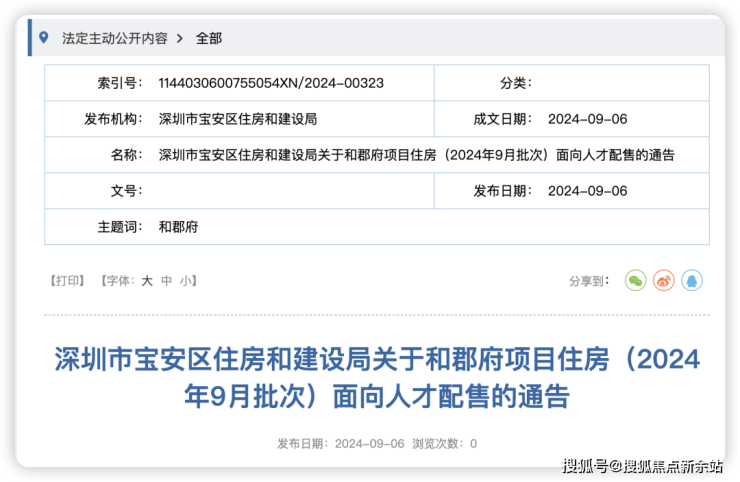Select index number 11440306007550­54XN/2024-00323
The width and height of the screenshot is (740, 482).
[271, 83]
